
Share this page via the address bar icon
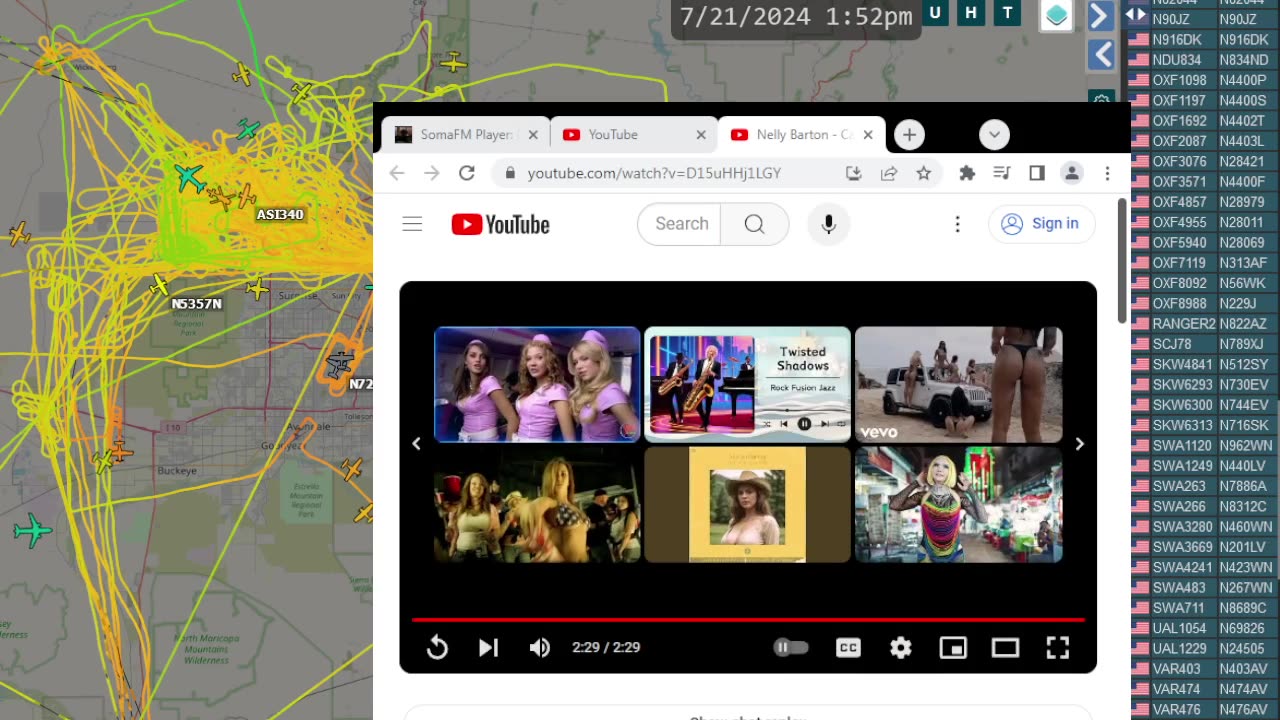[888, 173]
